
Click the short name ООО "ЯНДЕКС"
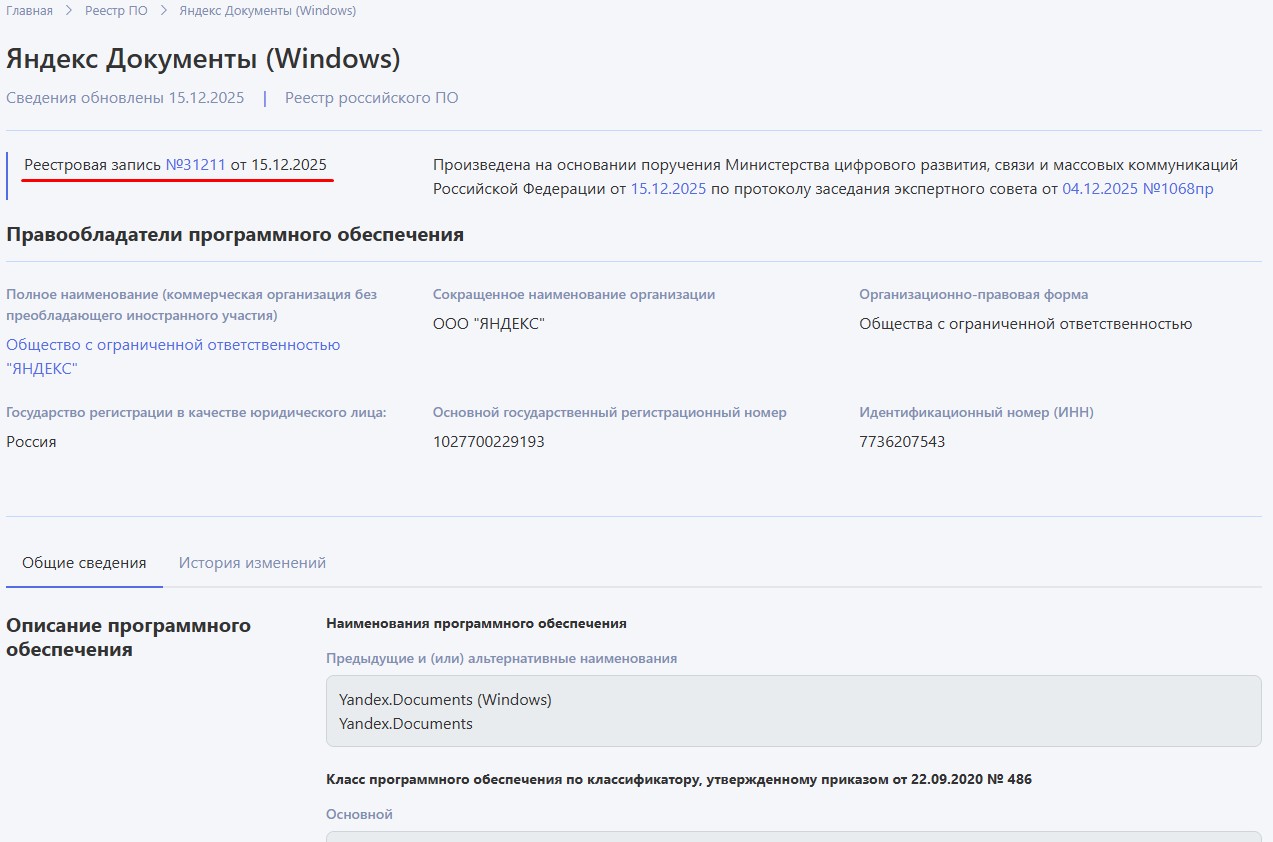pos(489,324)
